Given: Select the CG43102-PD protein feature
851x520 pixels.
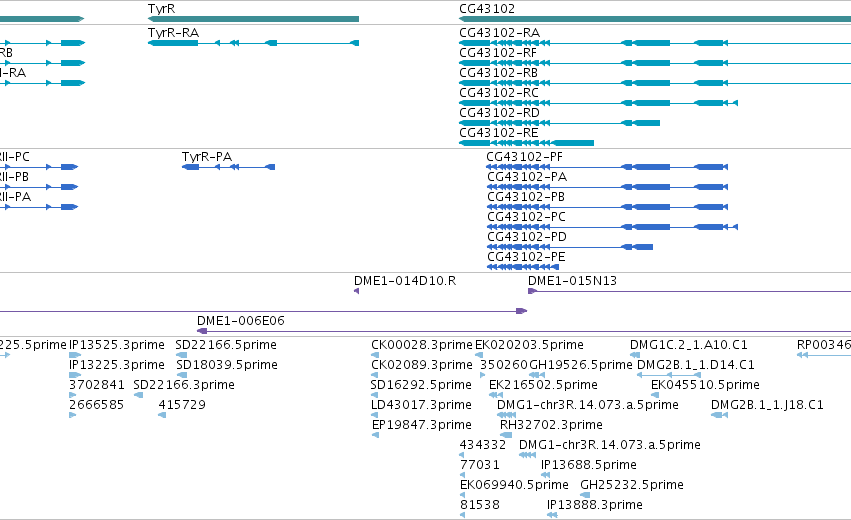Looking at the screenshot, I should 526,237.
